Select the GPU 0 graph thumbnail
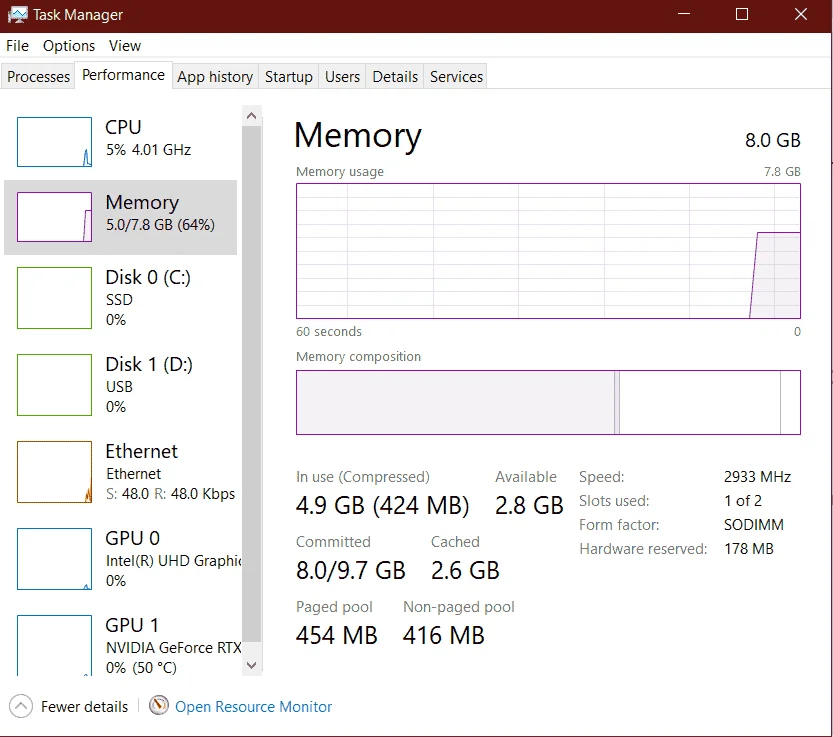 54,559
